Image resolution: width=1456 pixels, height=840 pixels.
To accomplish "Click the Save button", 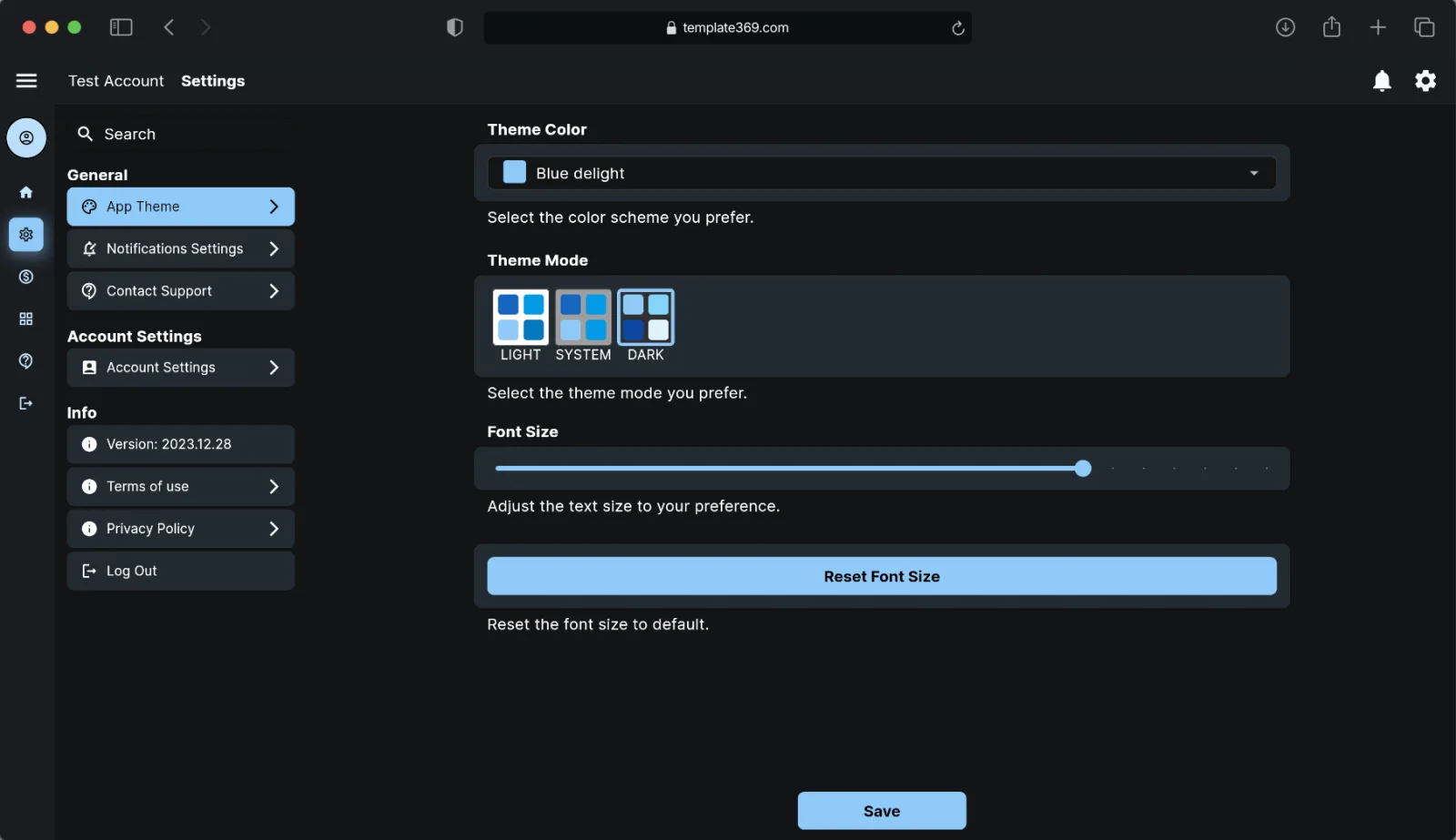I will pyautogui.click(x=882, y=811).
